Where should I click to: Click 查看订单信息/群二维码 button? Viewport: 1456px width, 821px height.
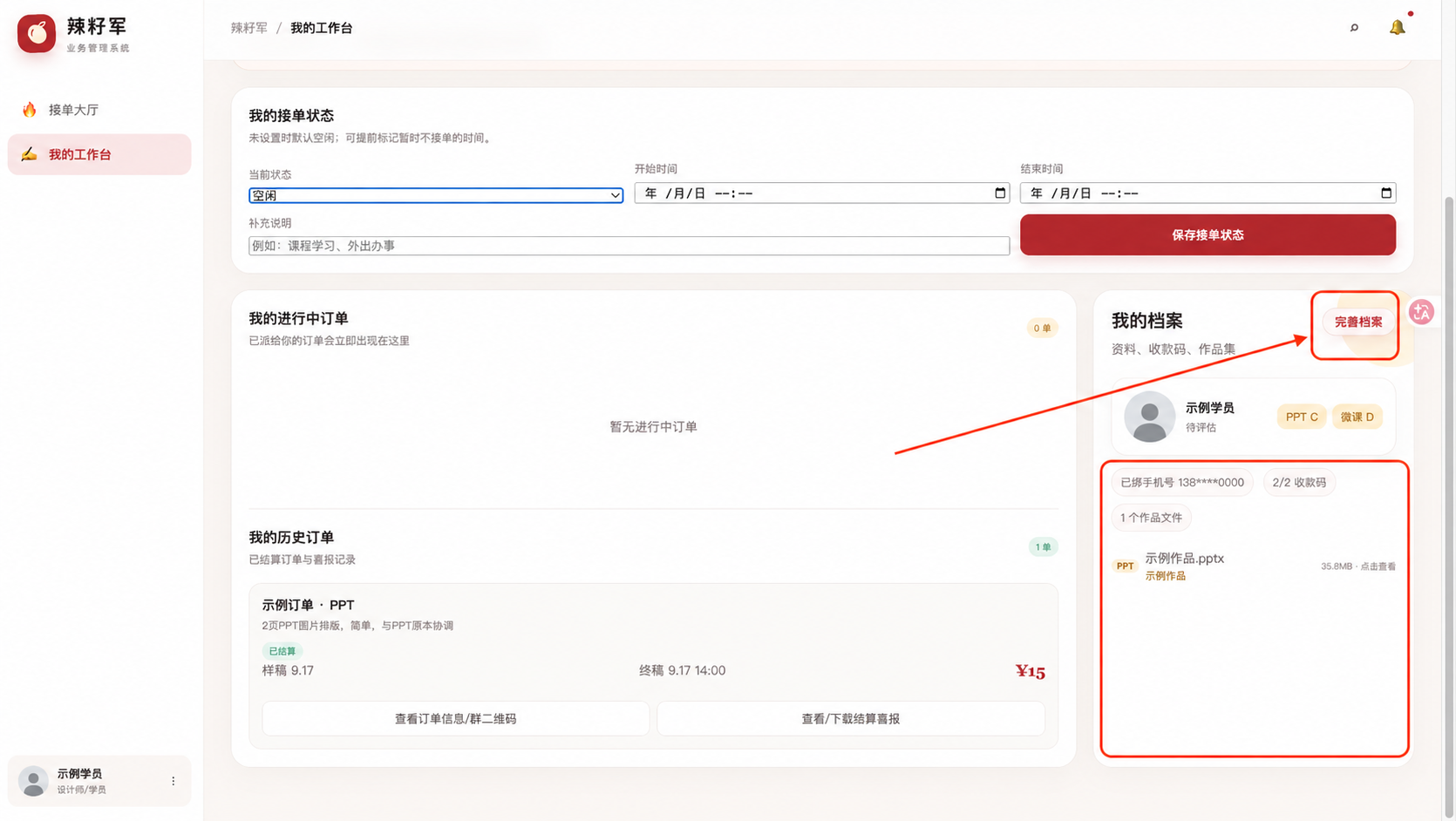(x=456, y=718)
